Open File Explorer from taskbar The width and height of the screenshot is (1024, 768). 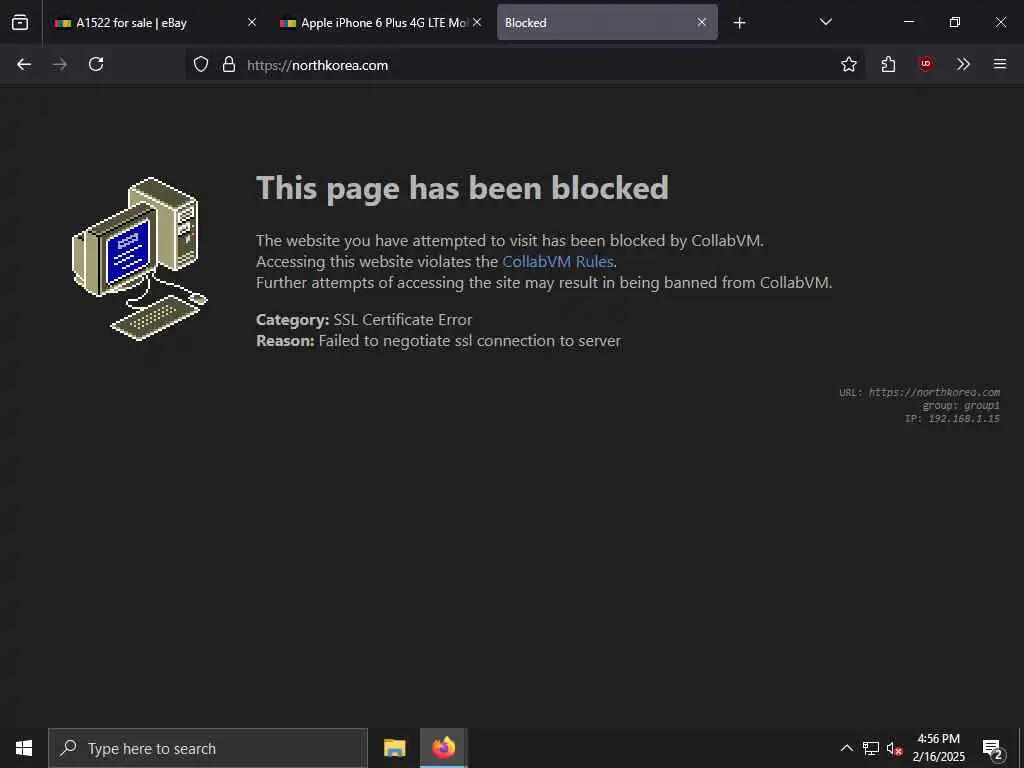click(x=394, y=748)
